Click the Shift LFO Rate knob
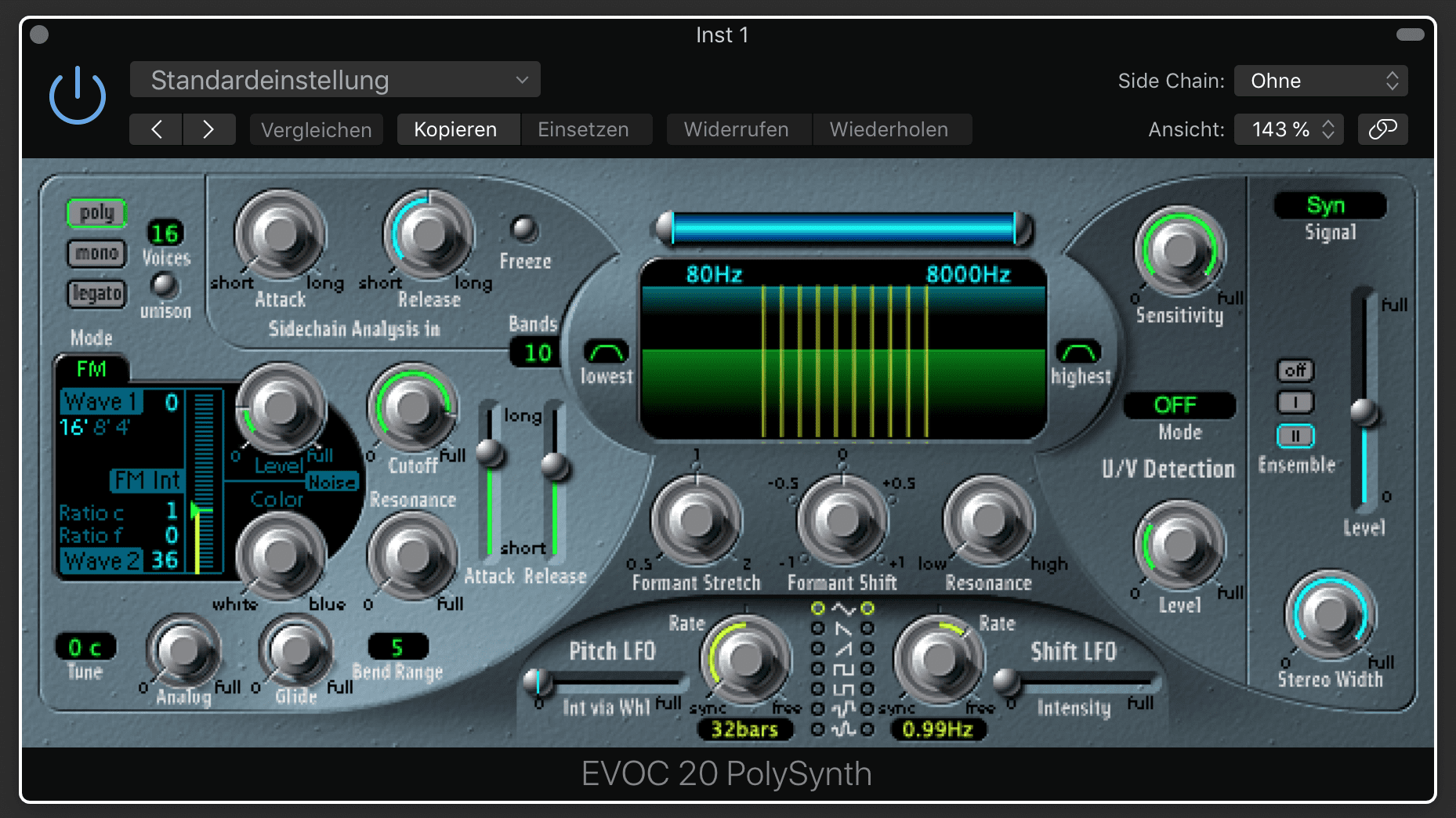The image size is (1456, 818). pos(939,661)
